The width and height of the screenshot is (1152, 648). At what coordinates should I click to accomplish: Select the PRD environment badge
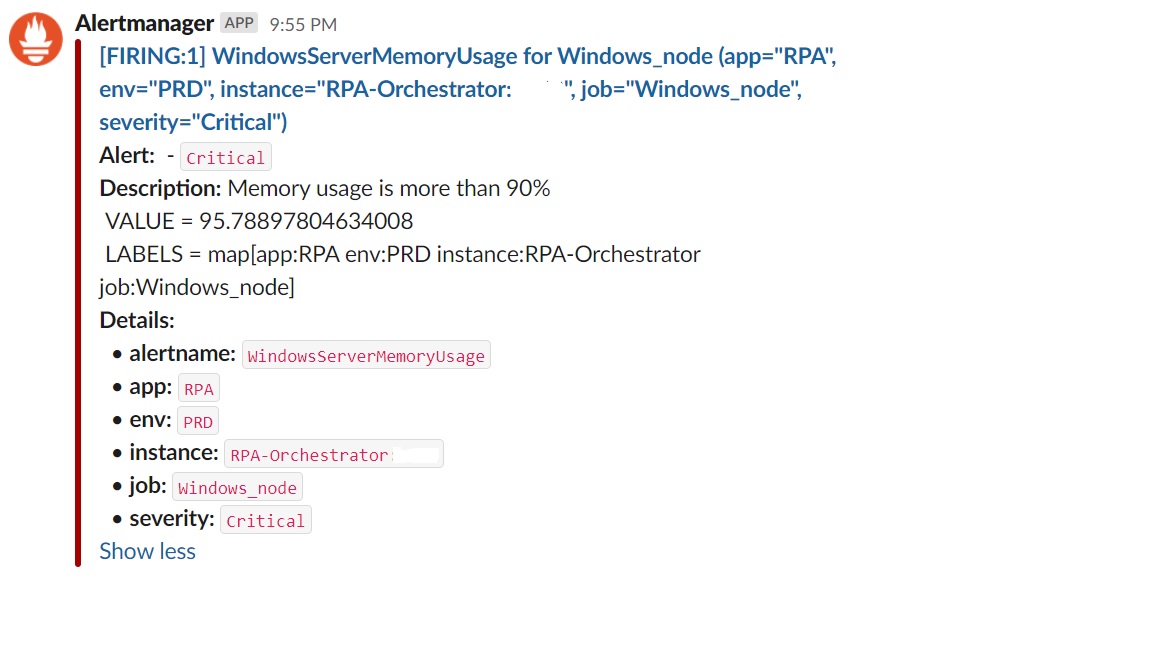click(197, 421)
